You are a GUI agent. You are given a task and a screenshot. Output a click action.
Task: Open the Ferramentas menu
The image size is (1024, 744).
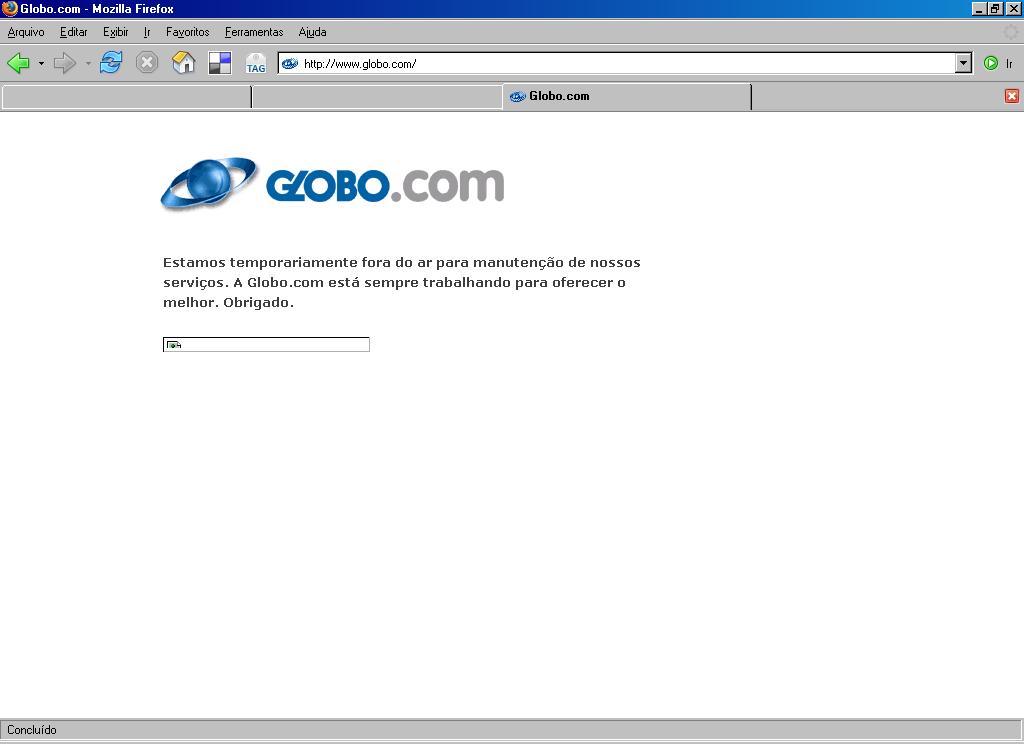(254, 32)
